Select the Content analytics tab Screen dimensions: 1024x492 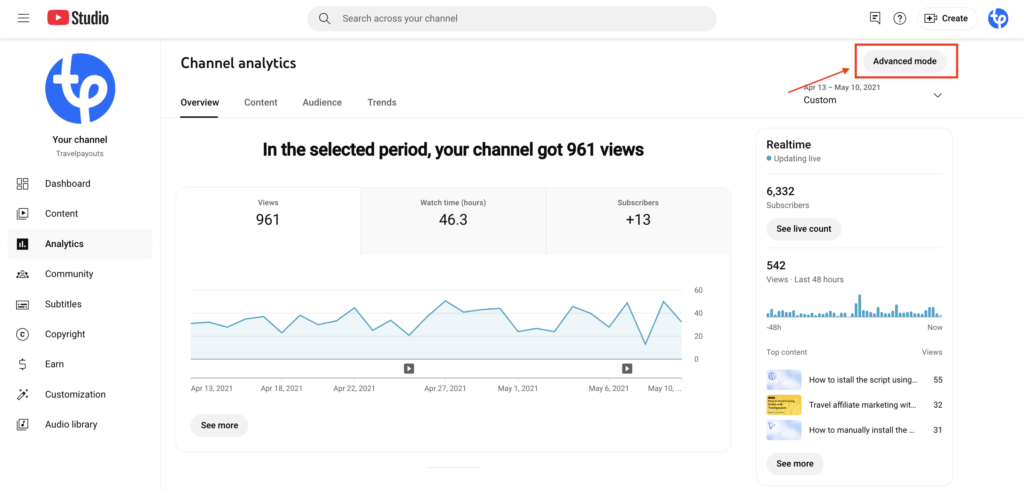(261, 102)
